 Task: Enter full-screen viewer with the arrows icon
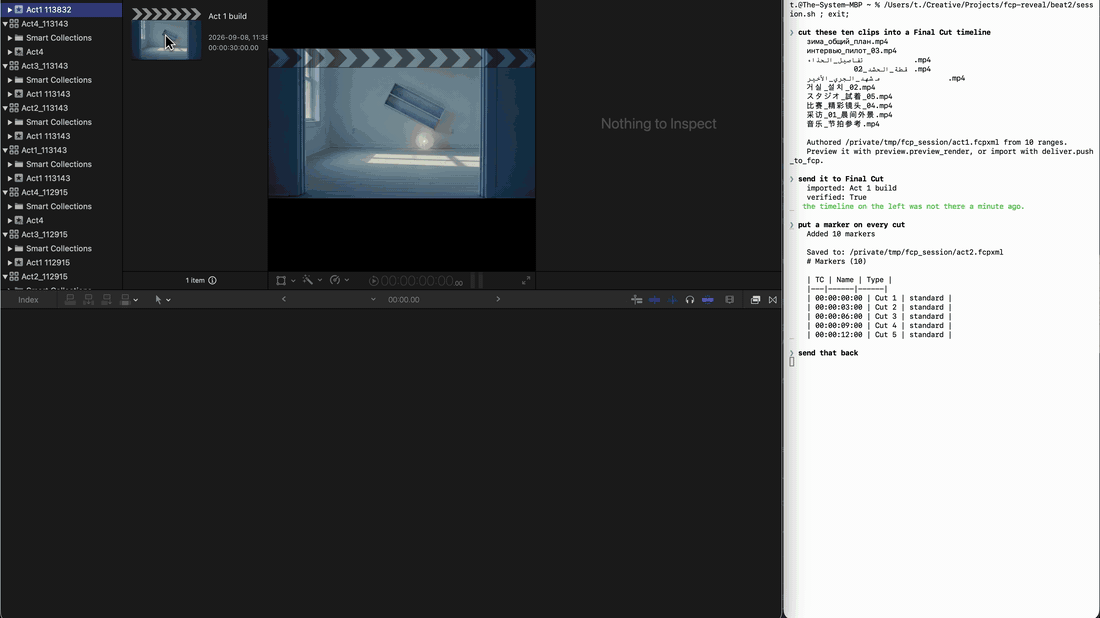pyautogui.click(x=525, y=281)
